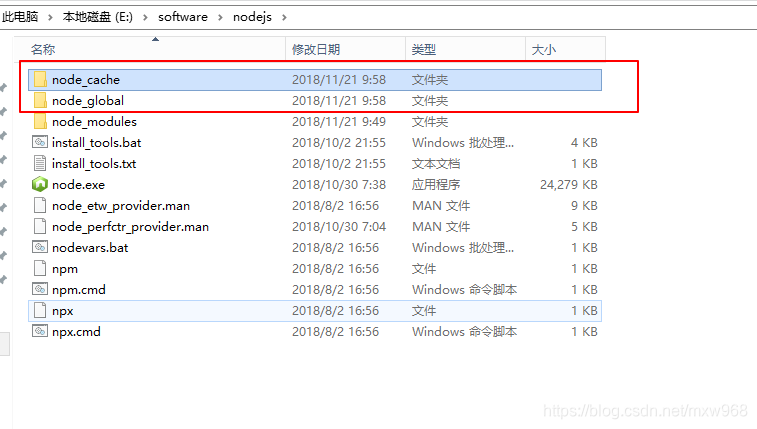Click date 2018/10/30 7:38 of node.exe

pyautogui.click(x=339, y=185)
